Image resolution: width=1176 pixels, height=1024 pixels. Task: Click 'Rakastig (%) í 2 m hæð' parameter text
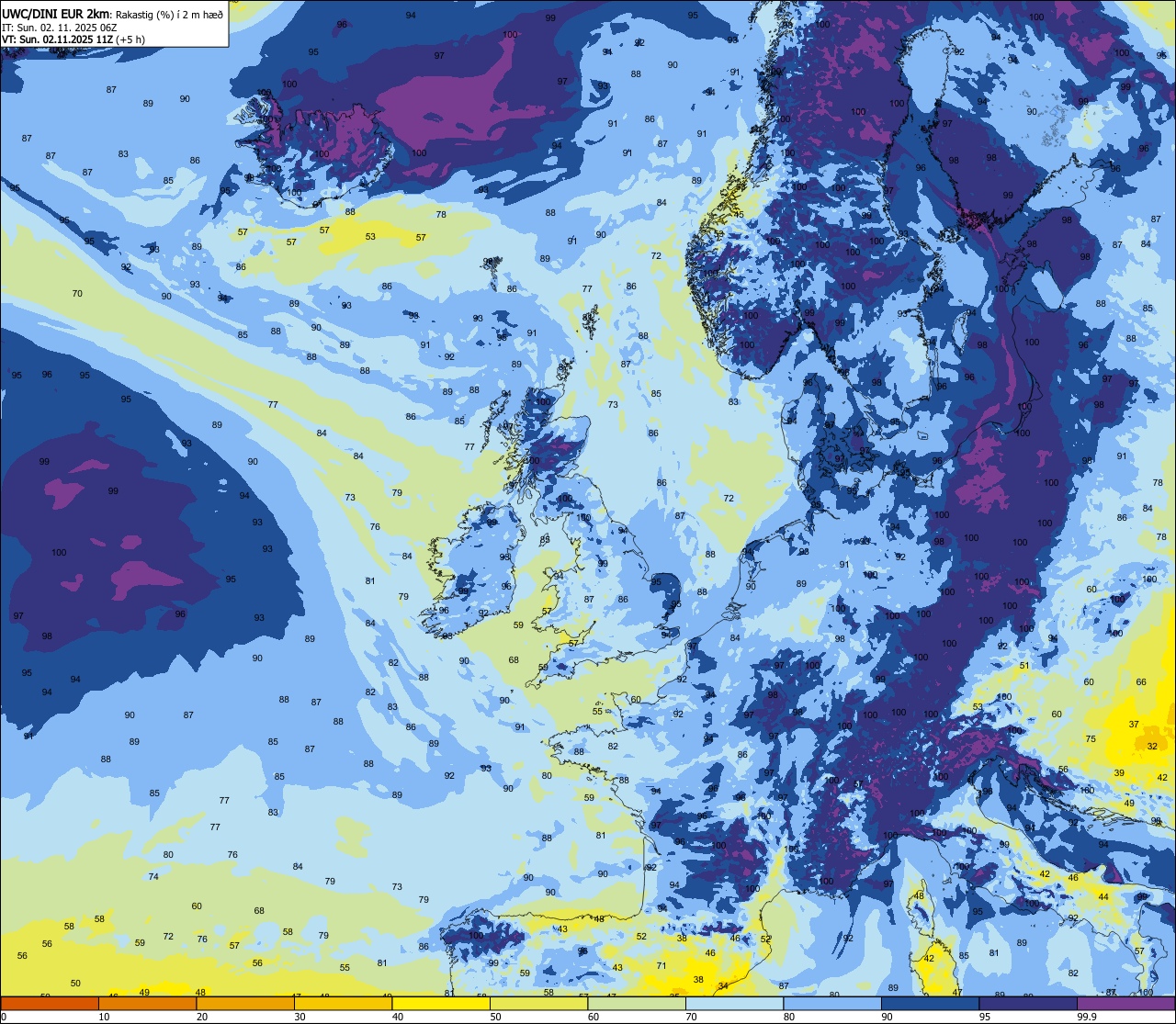pyautogui.click(x=169, y=15)
